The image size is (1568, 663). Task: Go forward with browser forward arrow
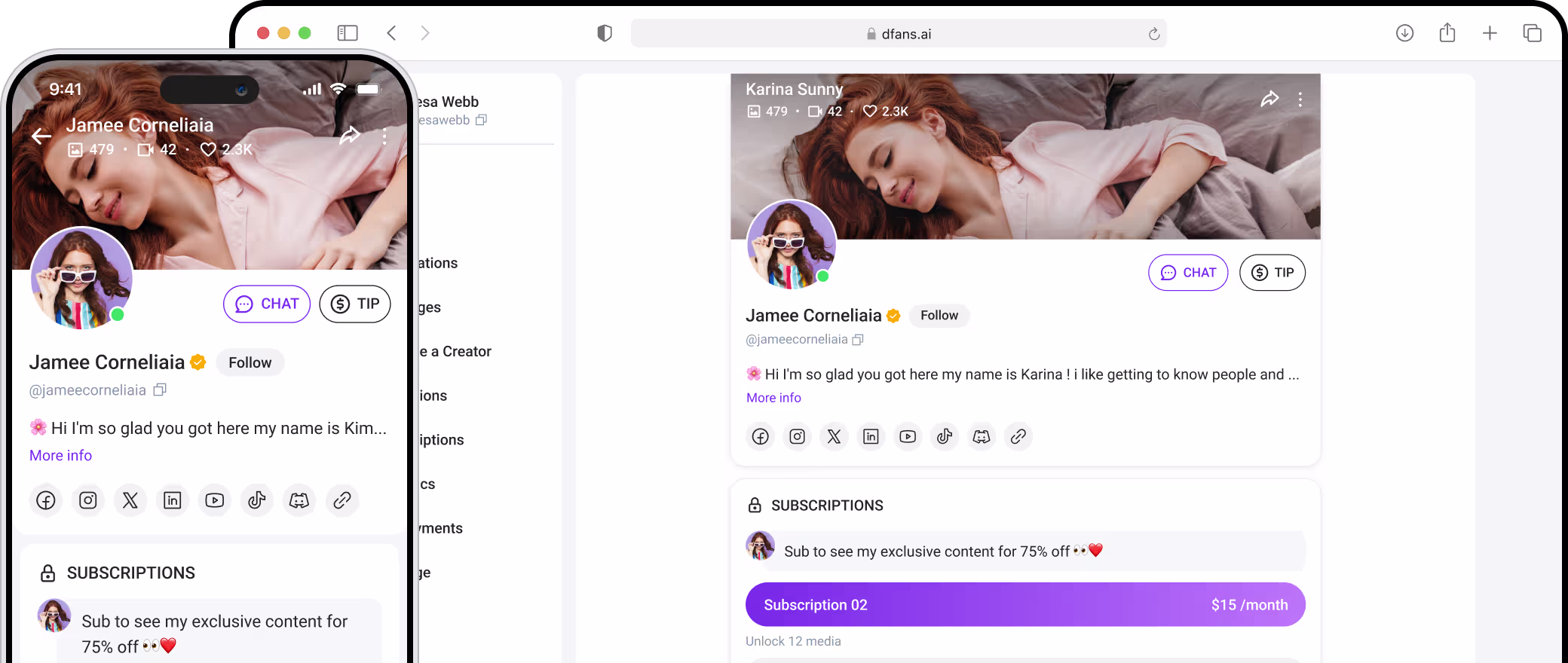coord(425,33)
